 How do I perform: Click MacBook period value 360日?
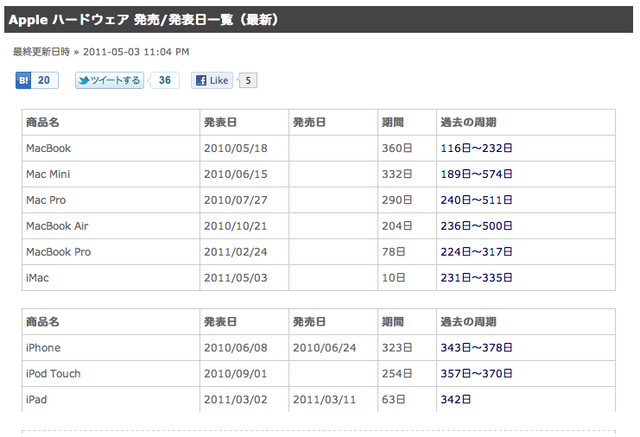click(397, 148)
